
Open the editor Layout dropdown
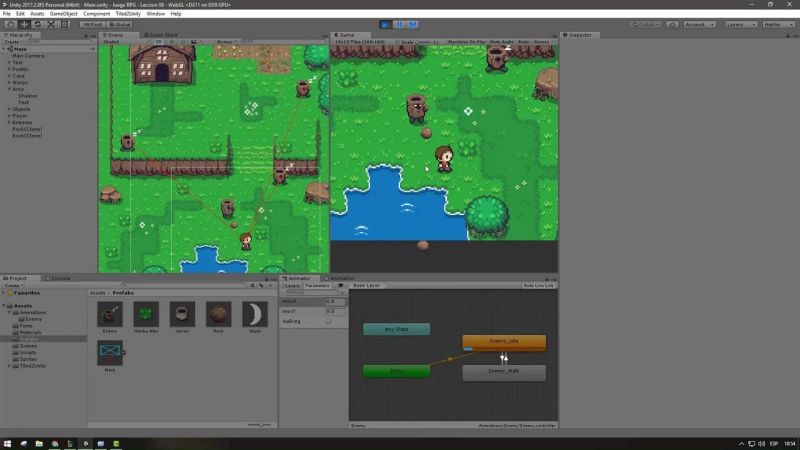point(778,24)
